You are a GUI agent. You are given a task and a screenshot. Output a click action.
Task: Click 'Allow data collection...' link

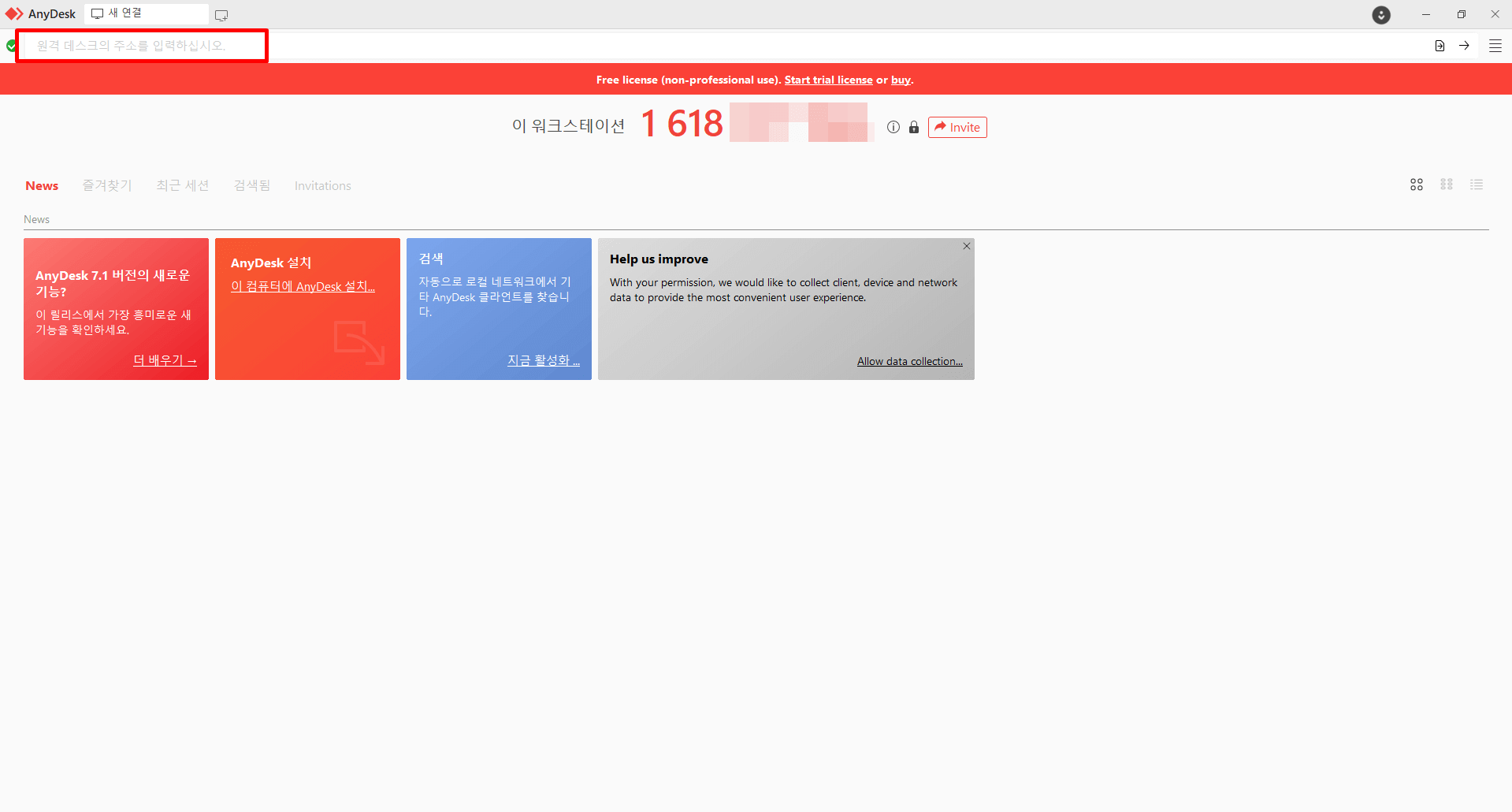pos(910,361)
